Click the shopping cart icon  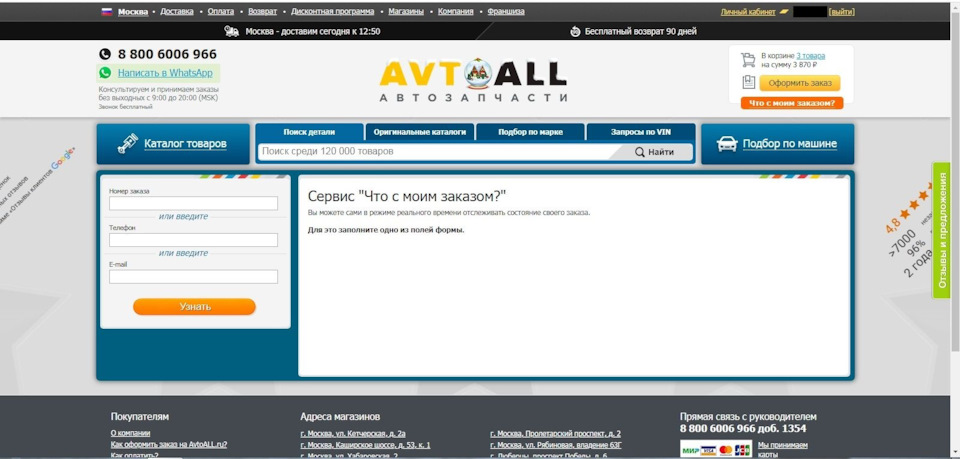748,59
